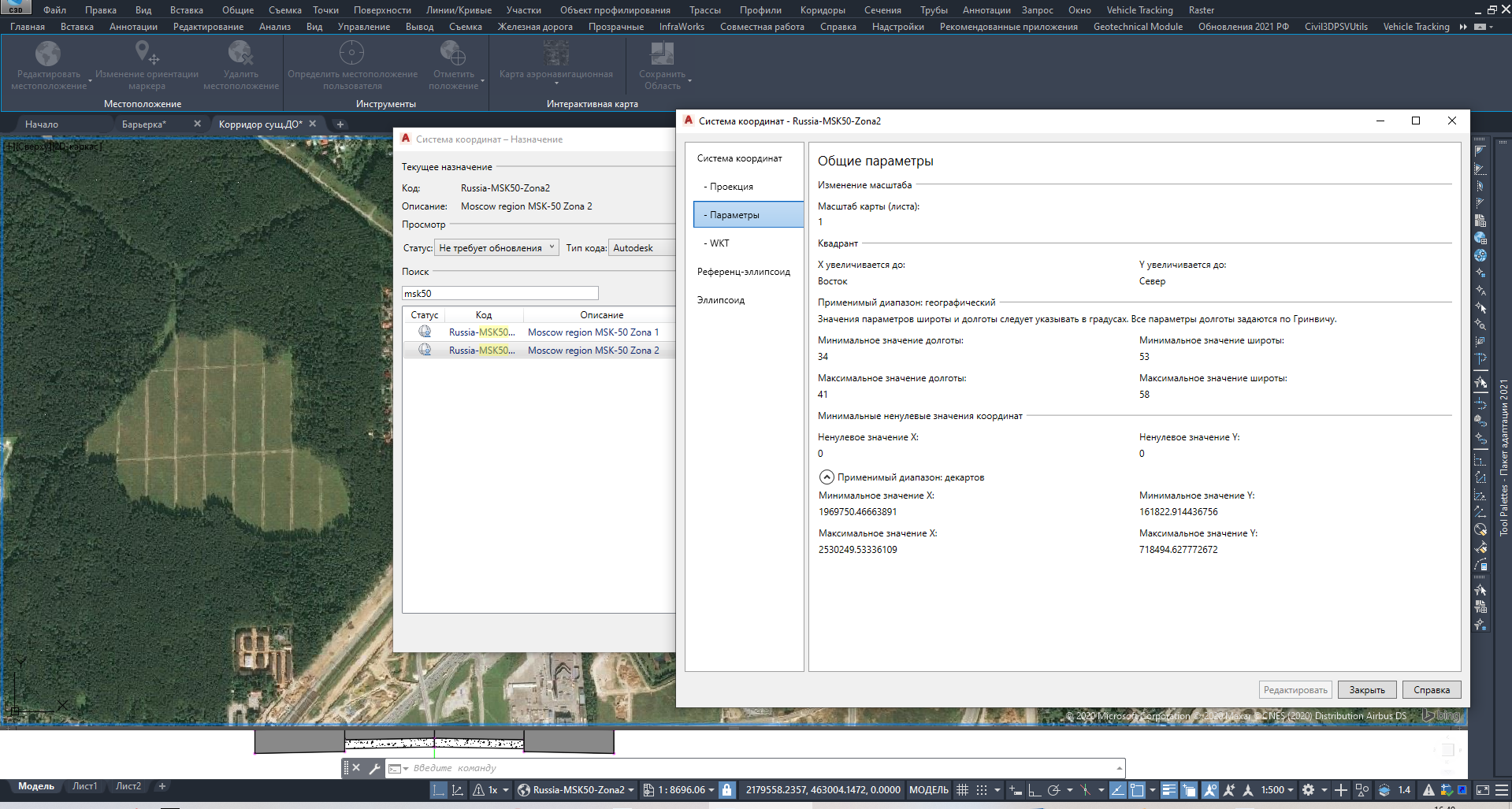Click the Save Area map icon
Image resolution: width=1512 pixels, height=809 pixels.
point(661,54)
